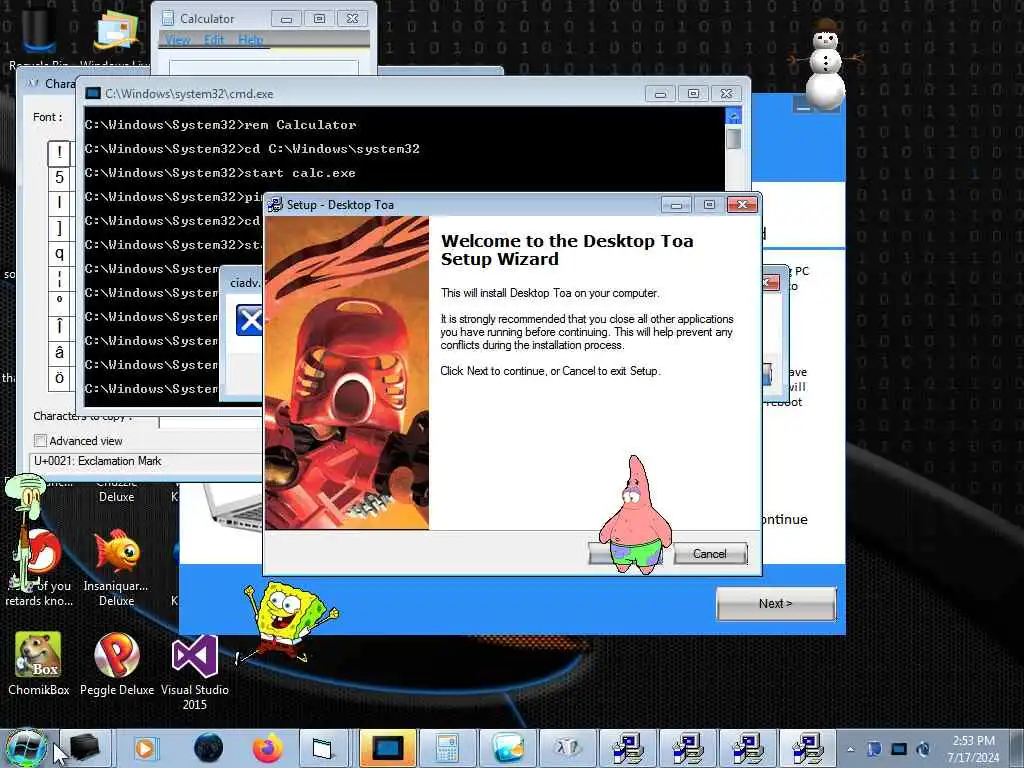Select the ChomikBox desktop icon
This screenshot has width=1024, height=768.
pos(39,664)
